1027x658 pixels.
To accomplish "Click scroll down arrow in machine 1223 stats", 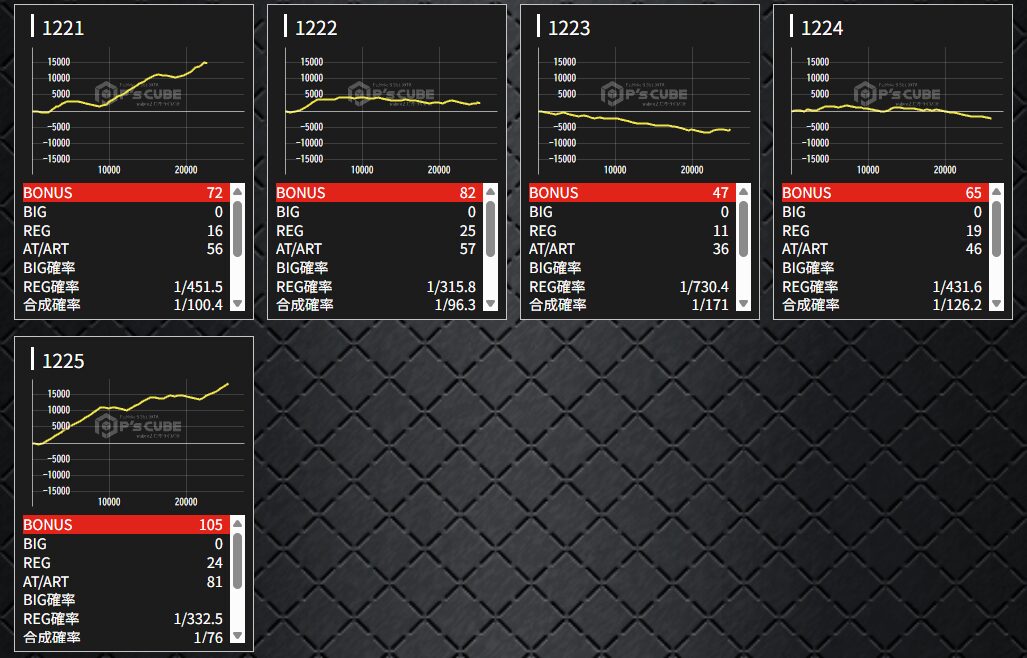I will (743, 304).
